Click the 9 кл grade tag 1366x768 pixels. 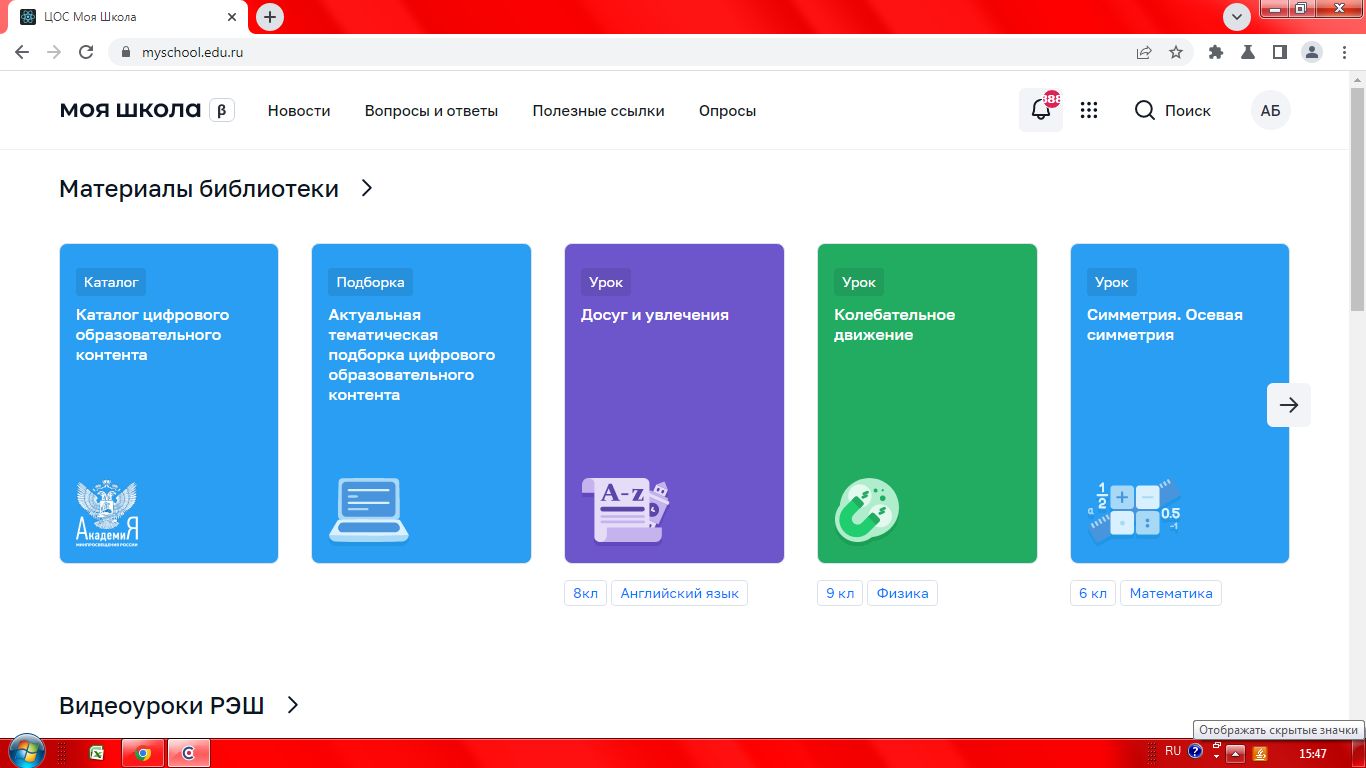click(x=840, y=593)
